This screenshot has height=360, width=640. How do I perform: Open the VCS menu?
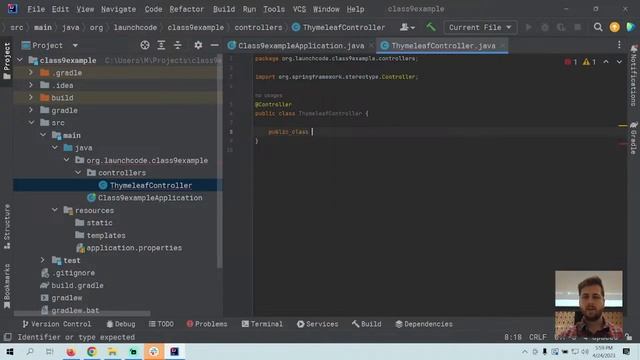(x=299, y=9)
